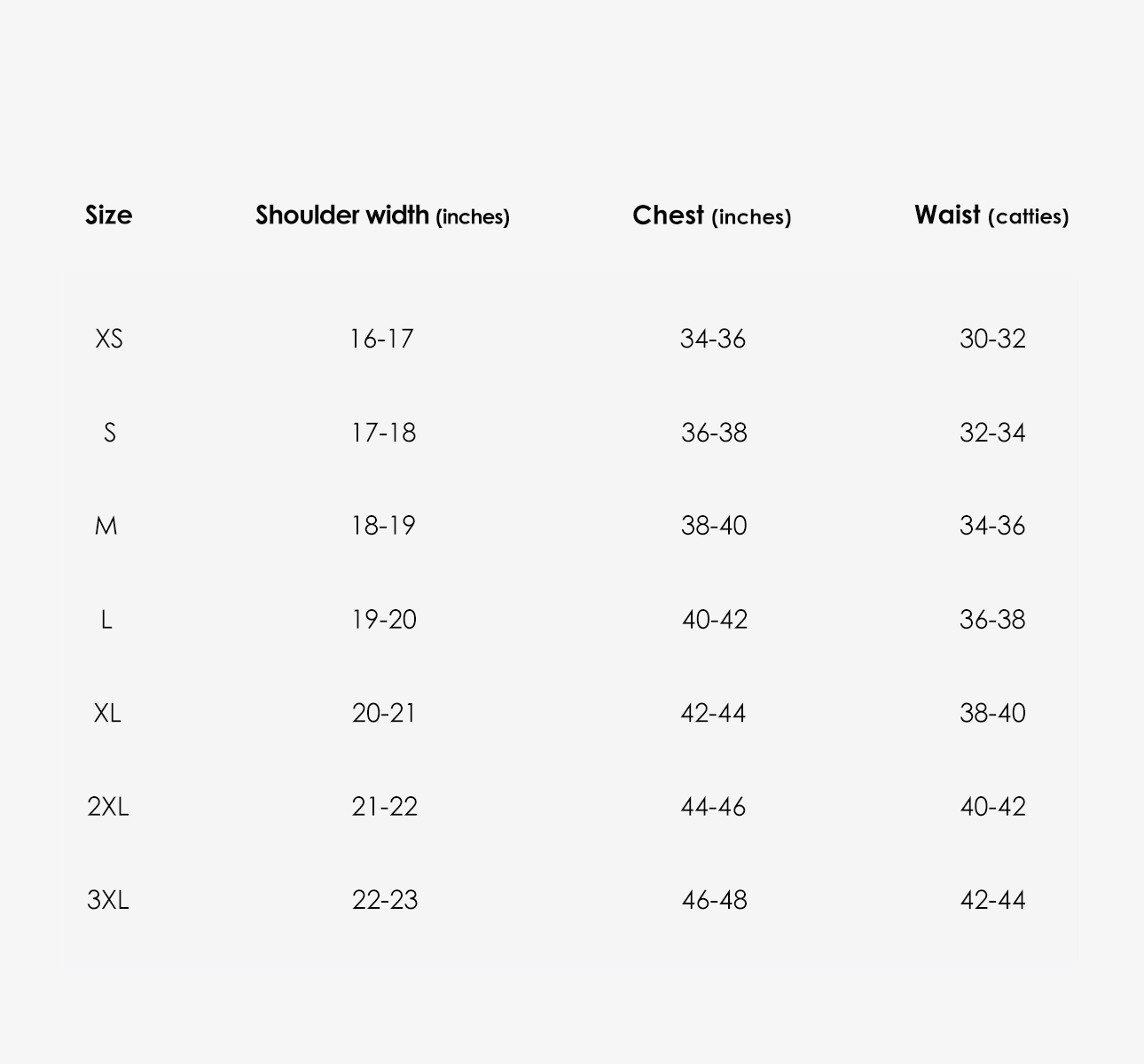This screenshot has width=1144, height=1064.
Task: Click the Size column header
Action: 108,215
